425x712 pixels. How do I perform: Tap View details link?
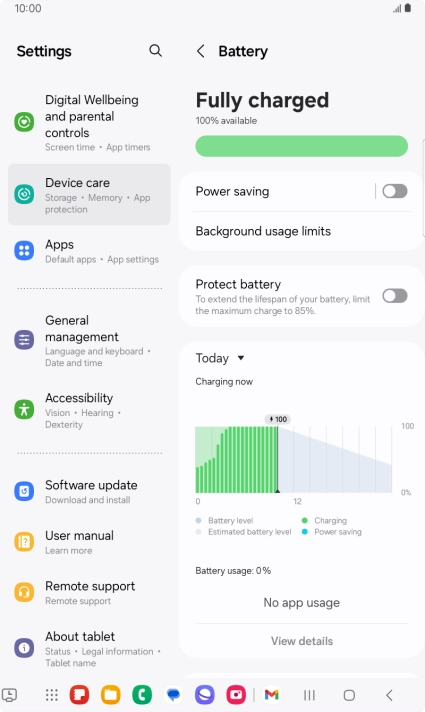pyautogui.click(x=302, y=641)
